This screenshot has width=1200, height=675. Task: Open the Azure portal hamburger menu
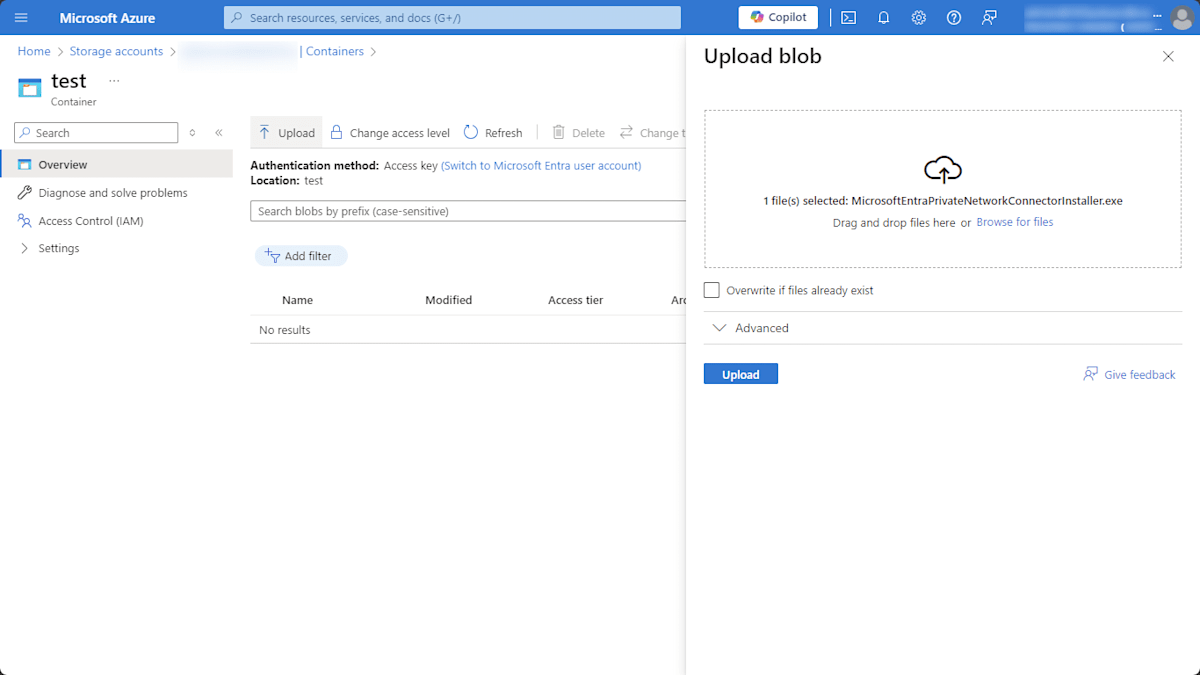tap(21, 18)
